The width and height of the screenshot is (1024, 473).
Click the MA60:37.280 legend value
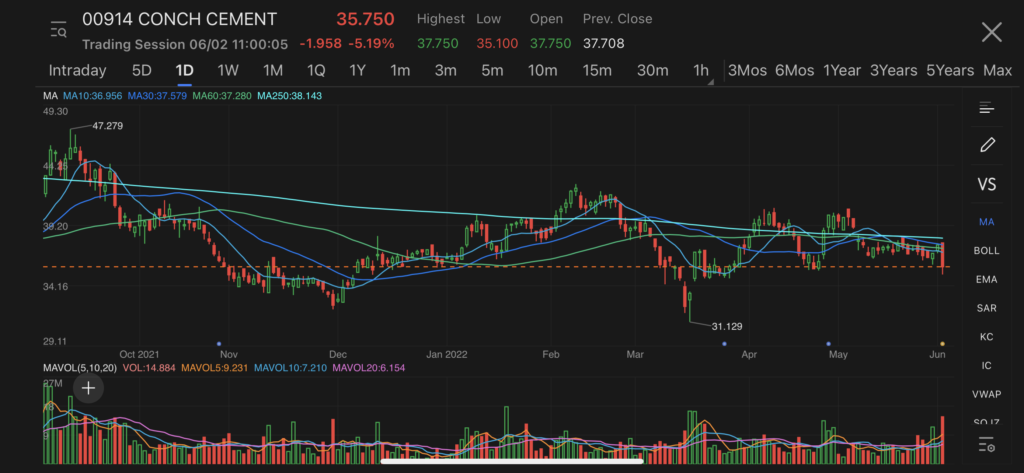(x=222, y=96)
